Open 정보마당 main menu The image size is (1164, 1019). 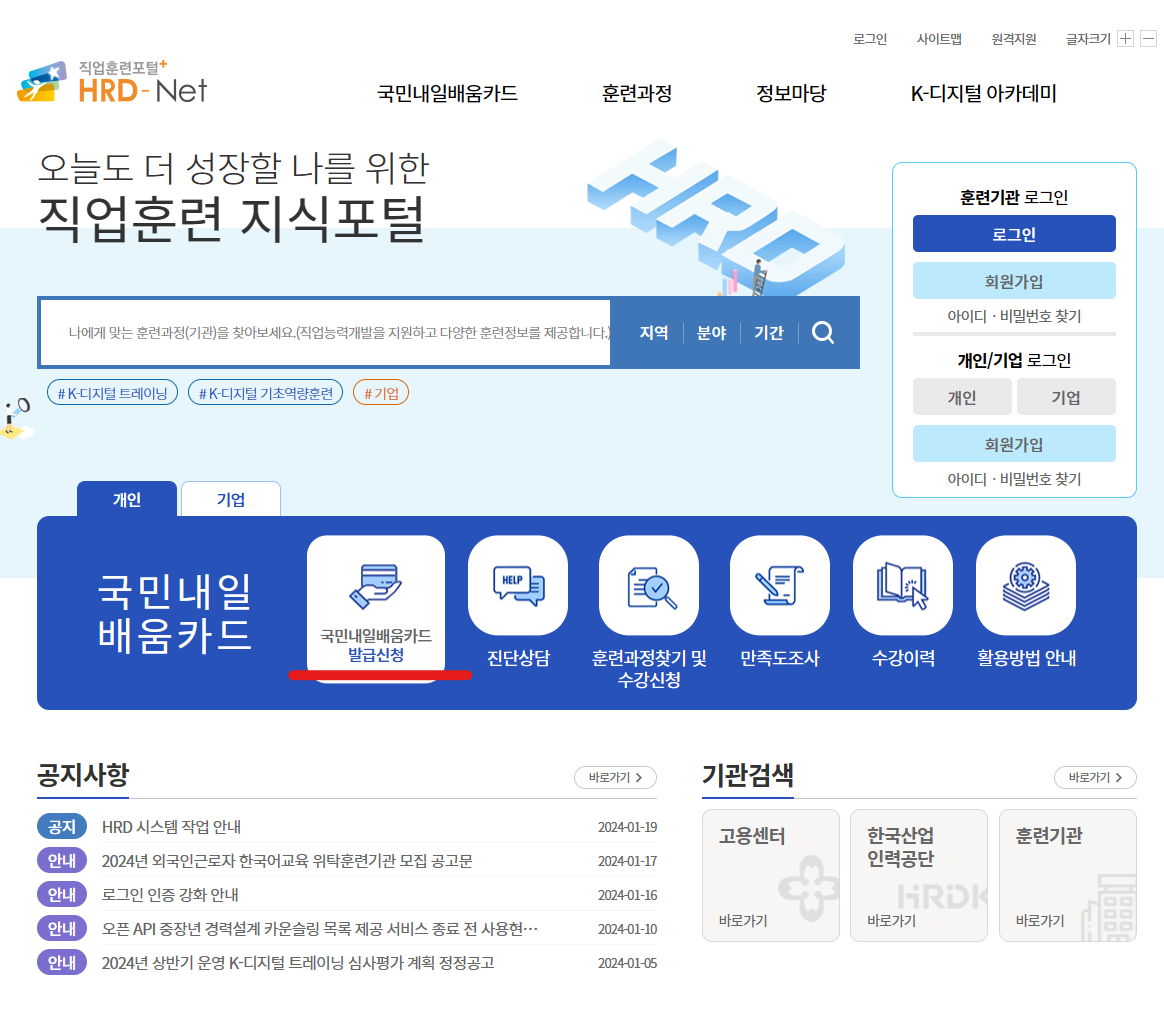pos(791,94)
